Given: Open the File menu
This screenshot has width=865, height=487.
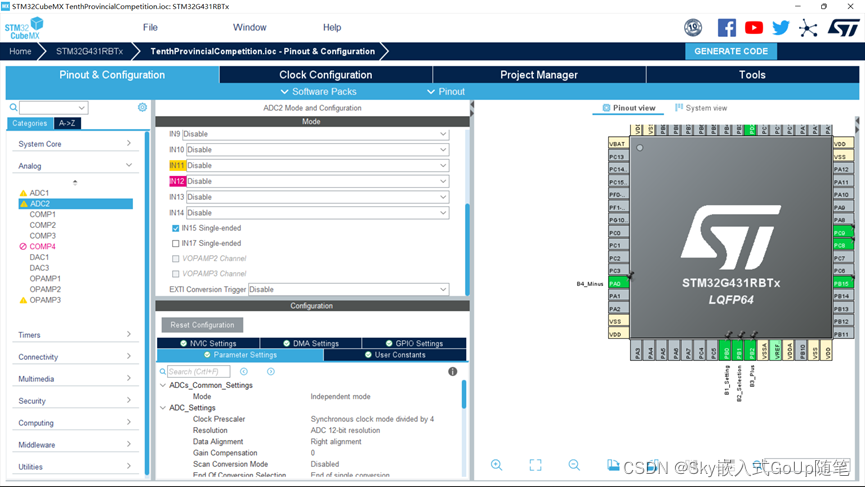Looking at the screenshot, I should [x=150, y=27].
